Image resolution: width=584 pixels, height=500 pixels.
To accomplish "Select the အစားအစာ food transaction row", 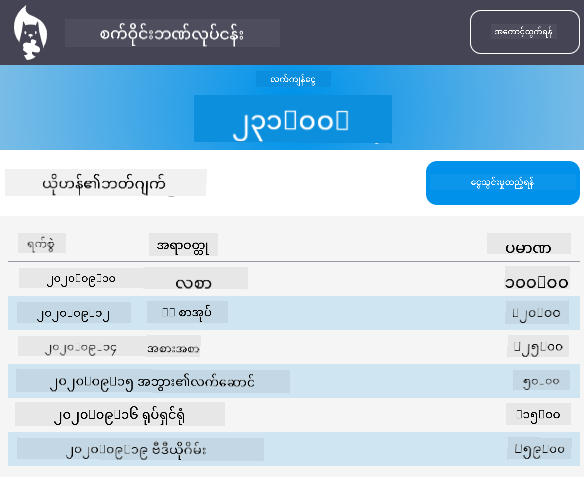I will tap(293, 347).
